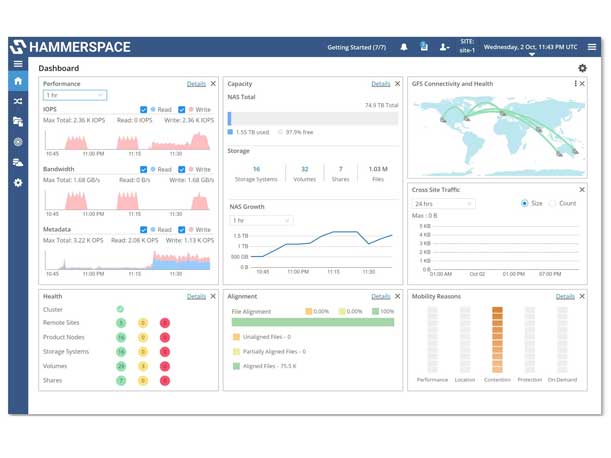This screenshot has width=611, height=458.
Task: Select the Count radio button
Action: (x=552, y=203)
